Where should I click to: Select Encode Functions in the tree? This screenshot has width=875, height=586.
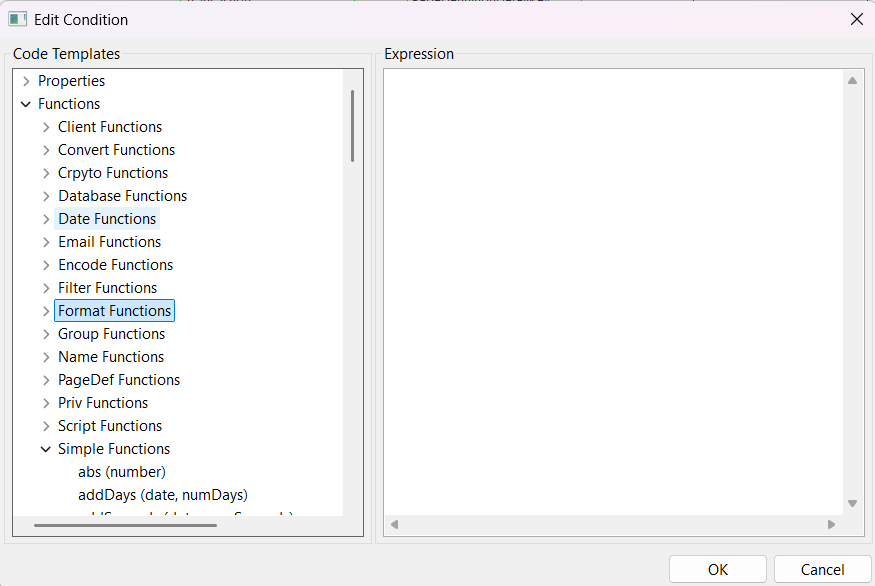116,265
